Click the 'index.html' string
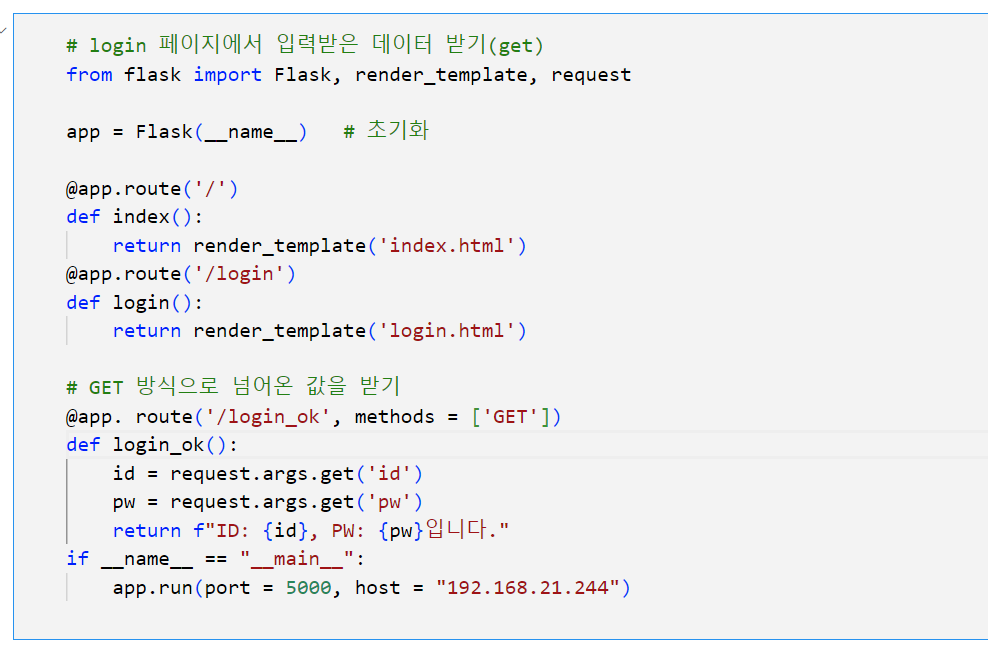Screen dimensions: 988x647 [447, 245]
